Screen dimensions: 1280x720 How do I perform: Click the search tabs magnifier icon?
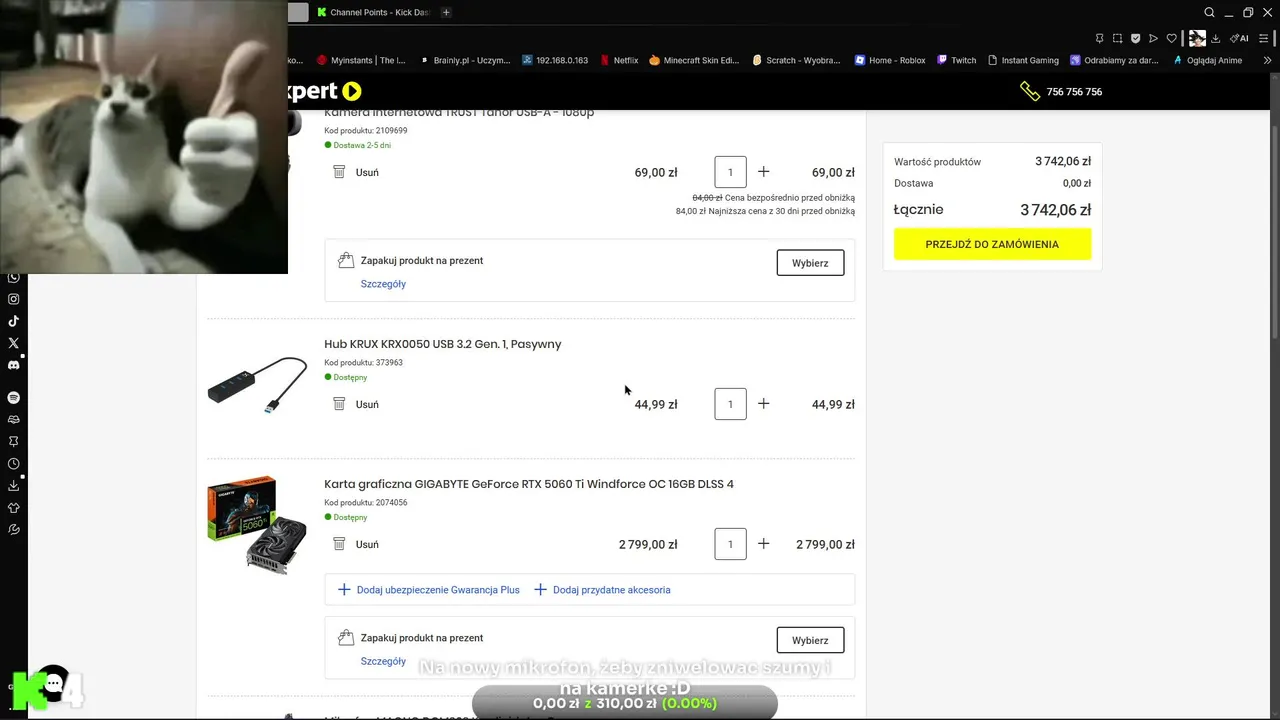(1209, 13)
